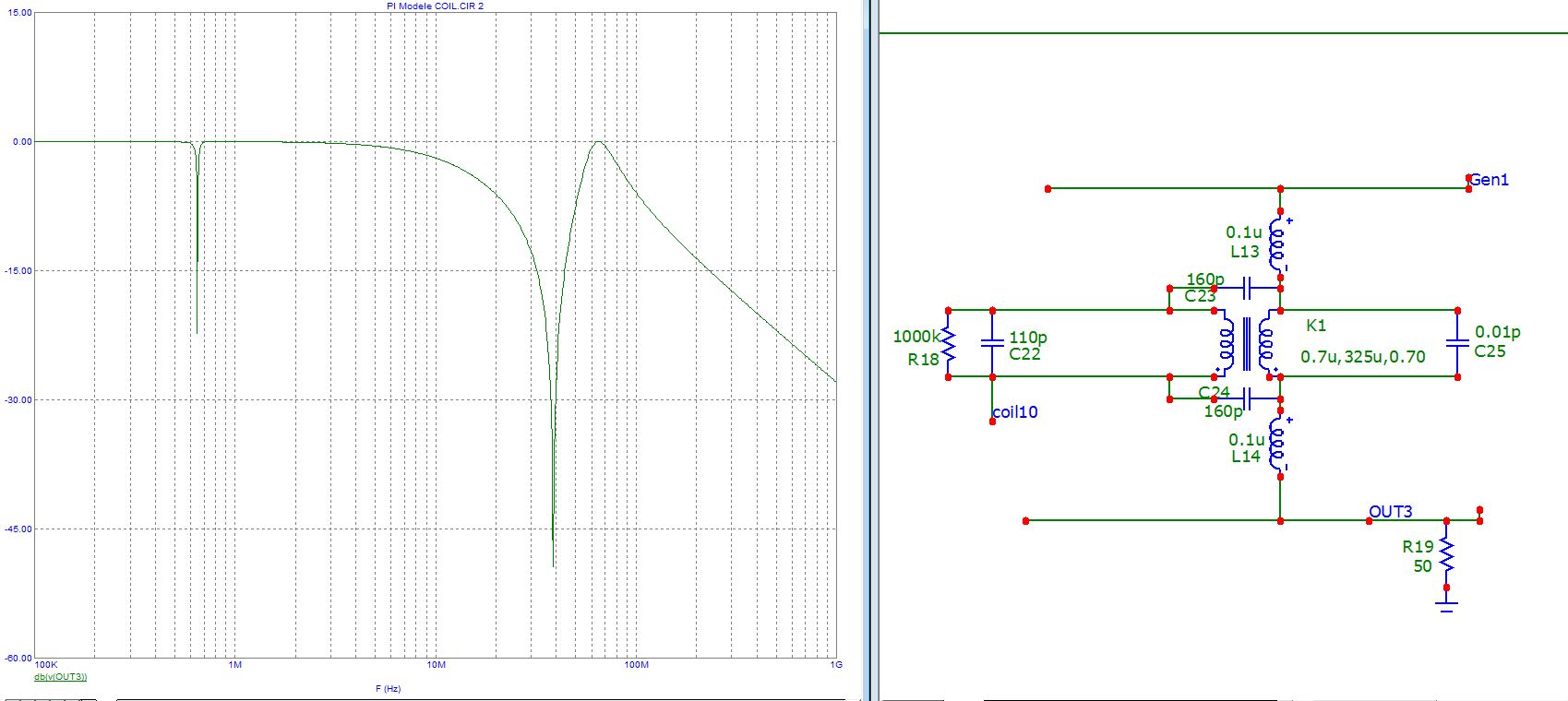Select the L14 inductor symbol in schematic
The width and height of the screenshot is (1568, 701).
click(x=1278, y=444)
